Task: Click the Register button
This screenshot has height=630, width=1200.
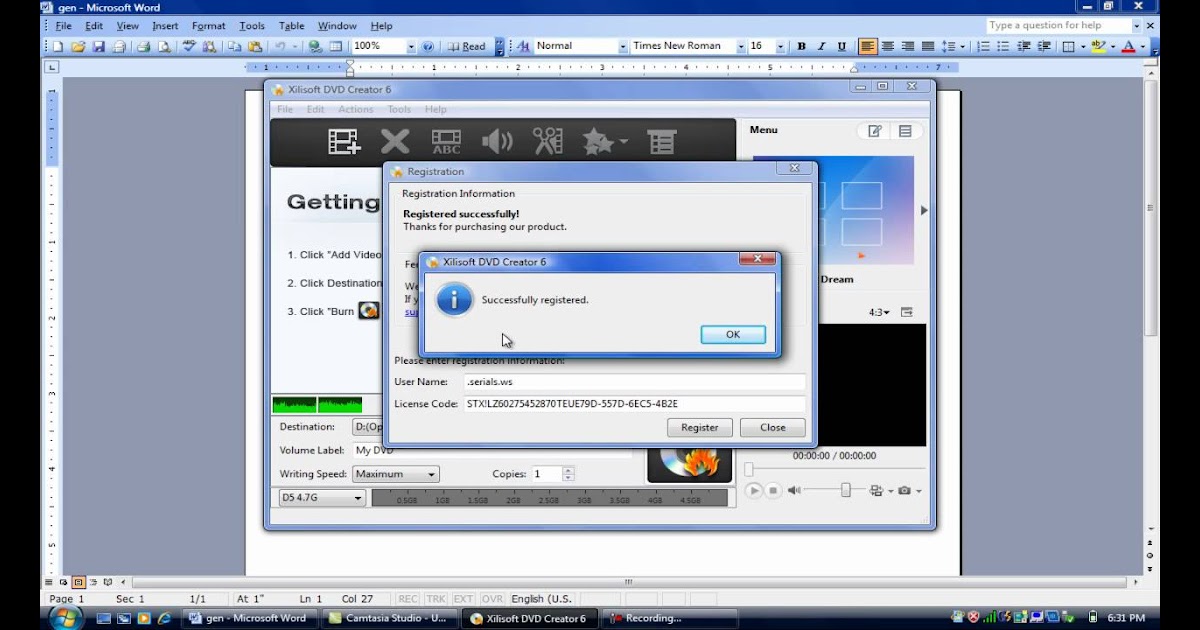Action: coord(700,427)
